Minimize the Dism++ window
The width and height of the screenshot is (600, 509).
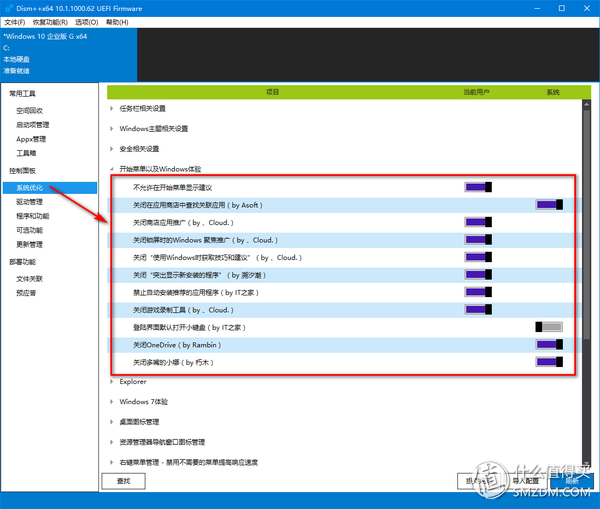coord(537,8)
